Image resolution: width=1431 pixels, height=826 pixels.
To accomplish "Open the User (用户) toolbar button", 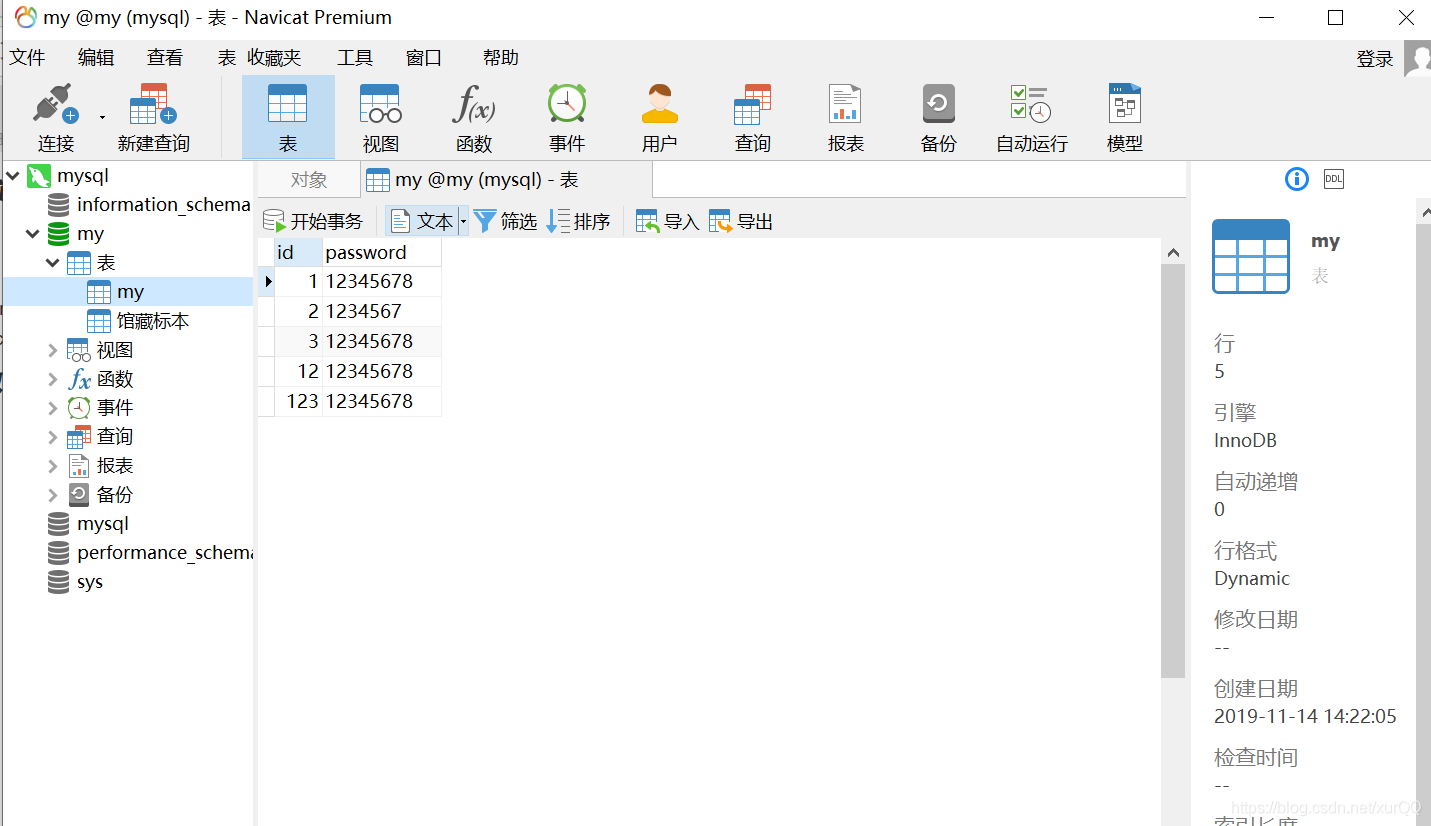I will click(x=660, y=118).
